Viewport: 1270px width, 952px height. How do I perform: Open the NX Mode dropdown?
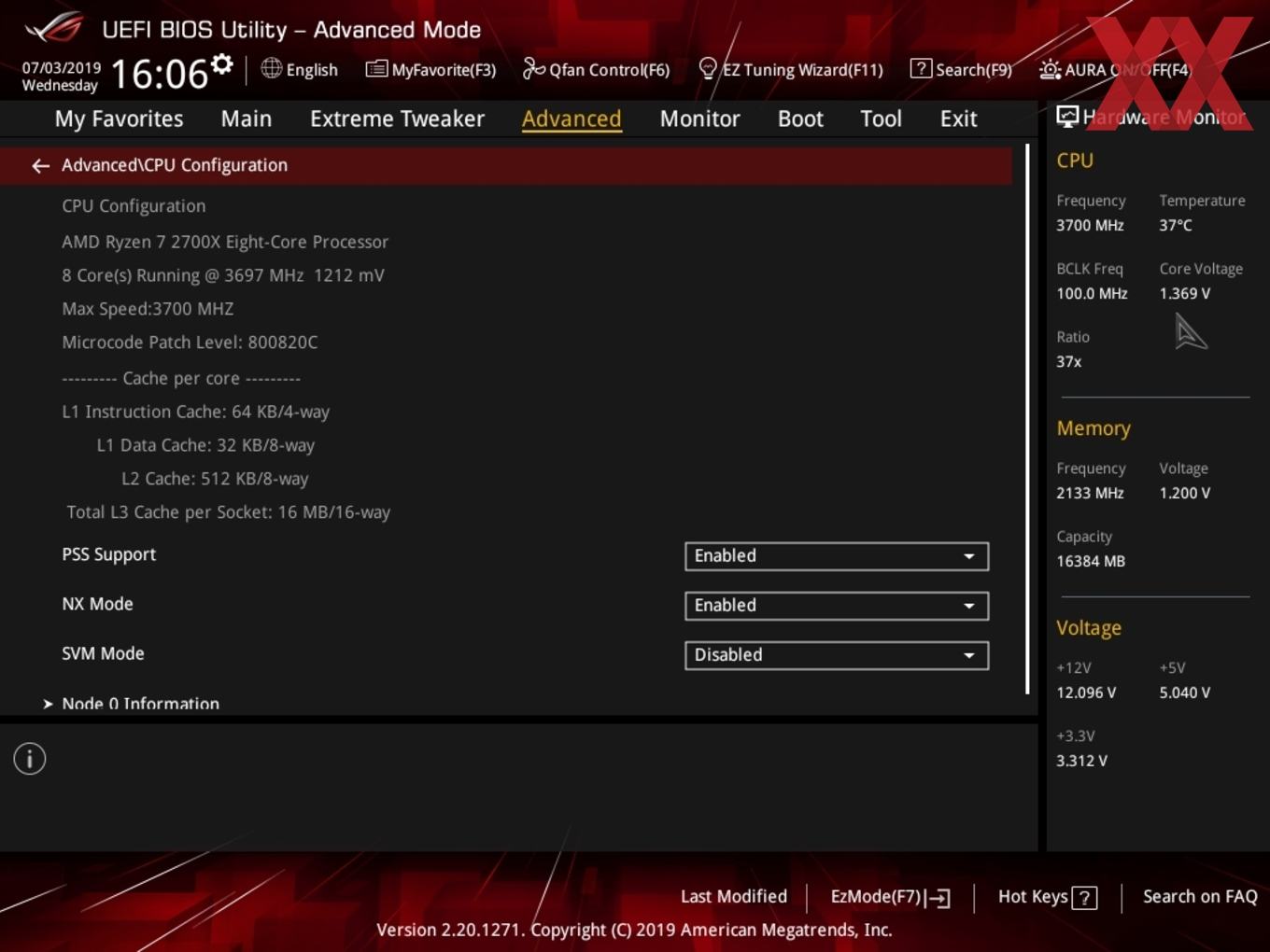point(837,606)
